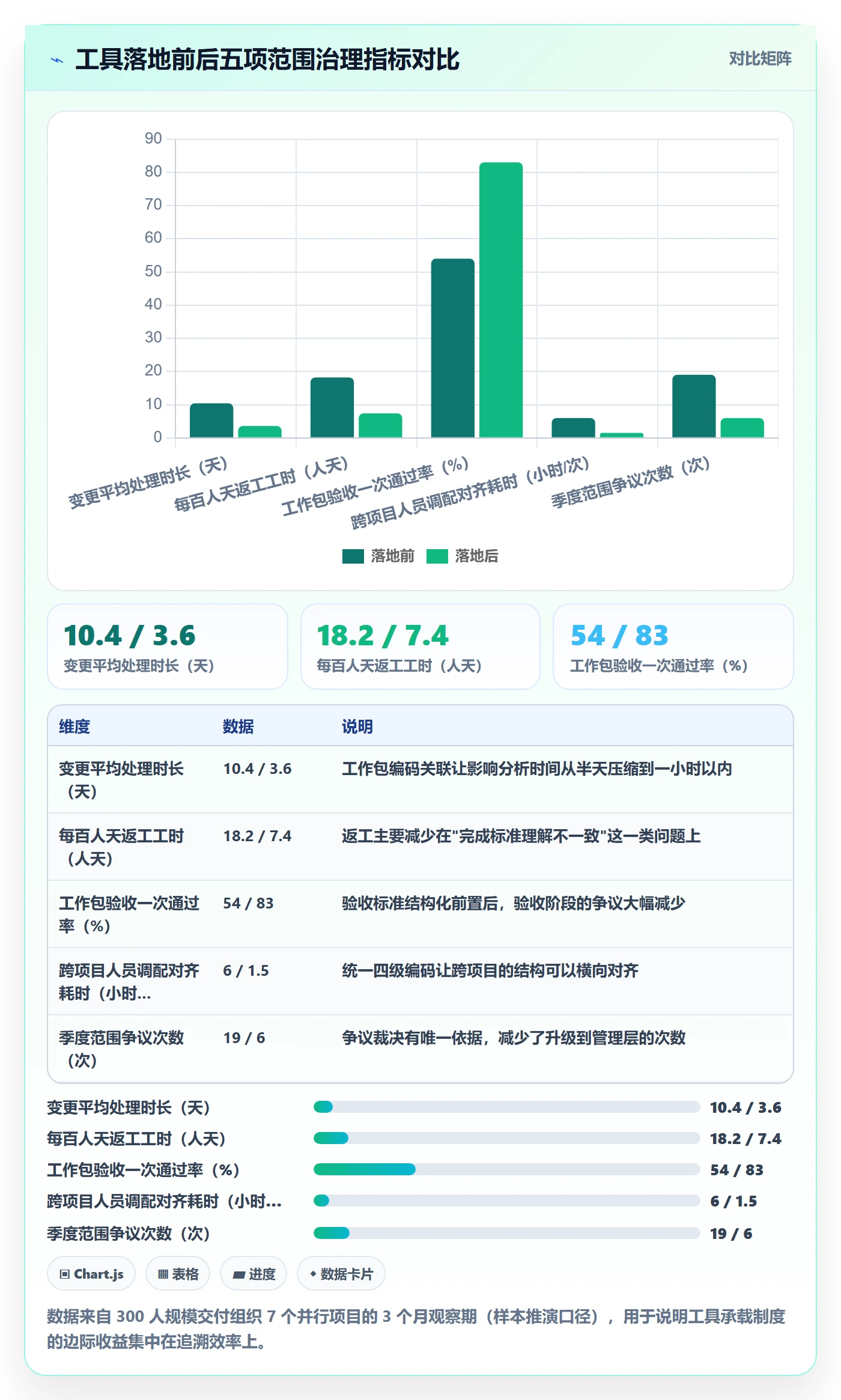The image size is (841, 1400).
Task: Select the 54 / 83 data card
Action: pos(673,647)
